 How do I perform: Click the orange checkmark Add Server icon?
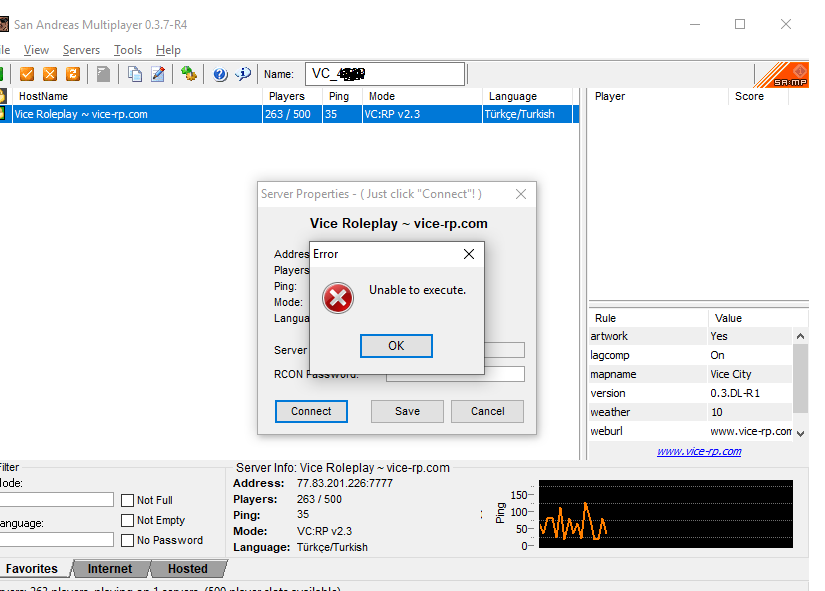pyautogui.click(x=27, y=74)
